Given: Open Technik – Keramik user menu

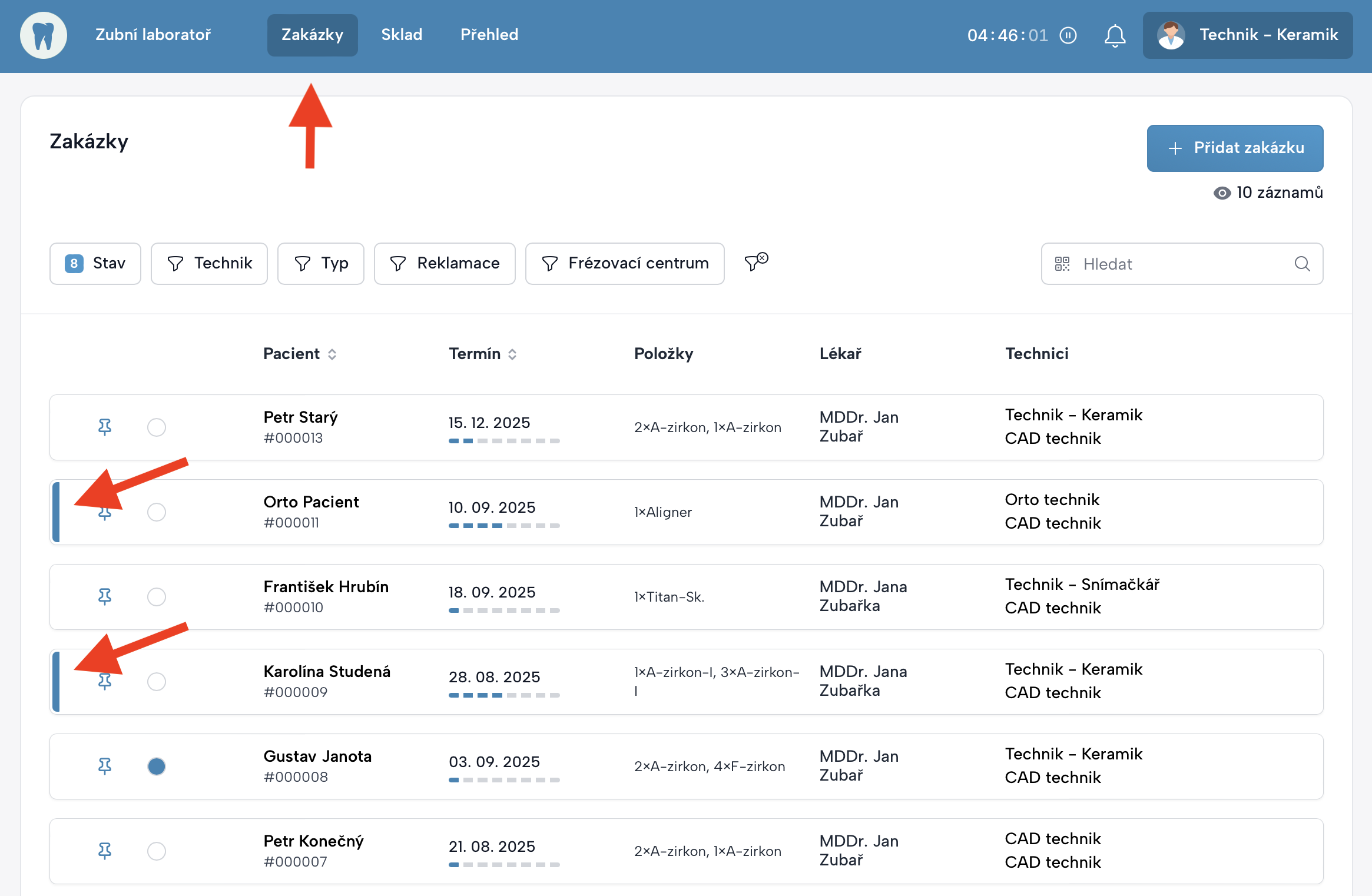Looking at the screenshot, I should pyautogui.click(x=1248, y=35).
